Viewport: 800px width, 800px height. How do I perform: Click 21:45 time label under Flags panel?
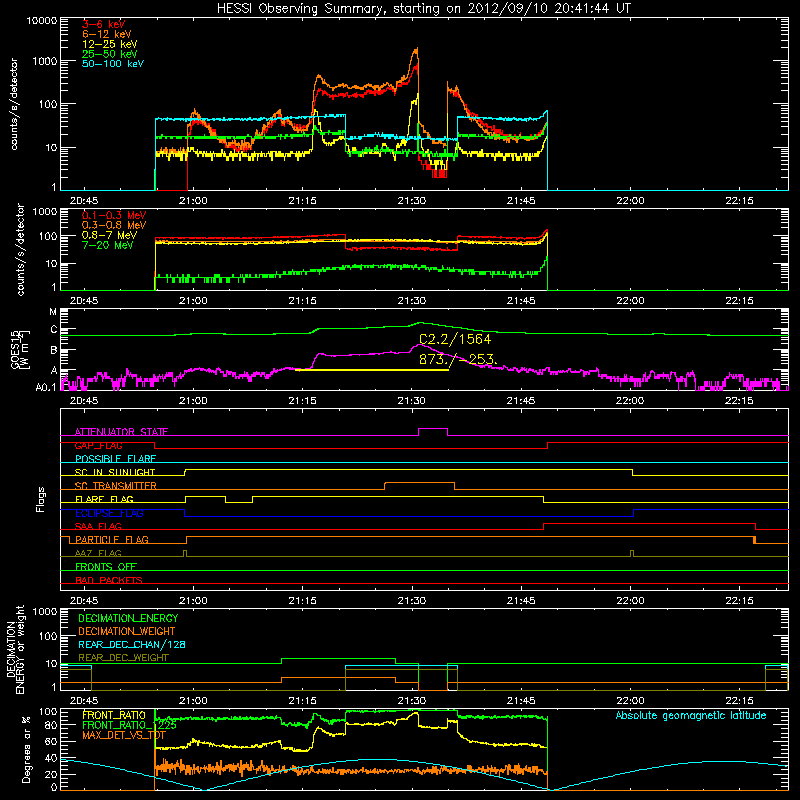click(520, 601)
